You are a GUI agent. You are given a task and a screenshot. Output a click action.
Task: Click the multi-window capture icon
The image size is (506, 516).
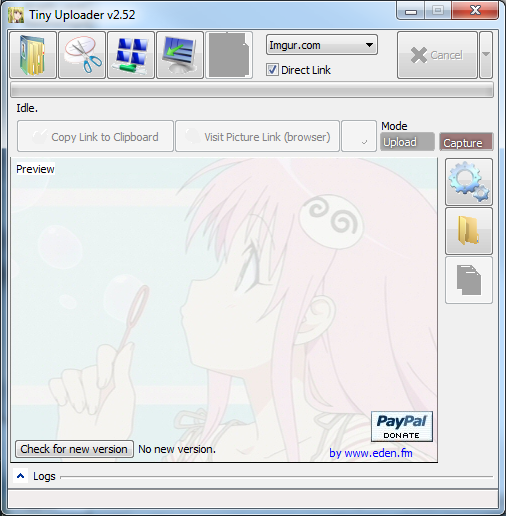131,55
